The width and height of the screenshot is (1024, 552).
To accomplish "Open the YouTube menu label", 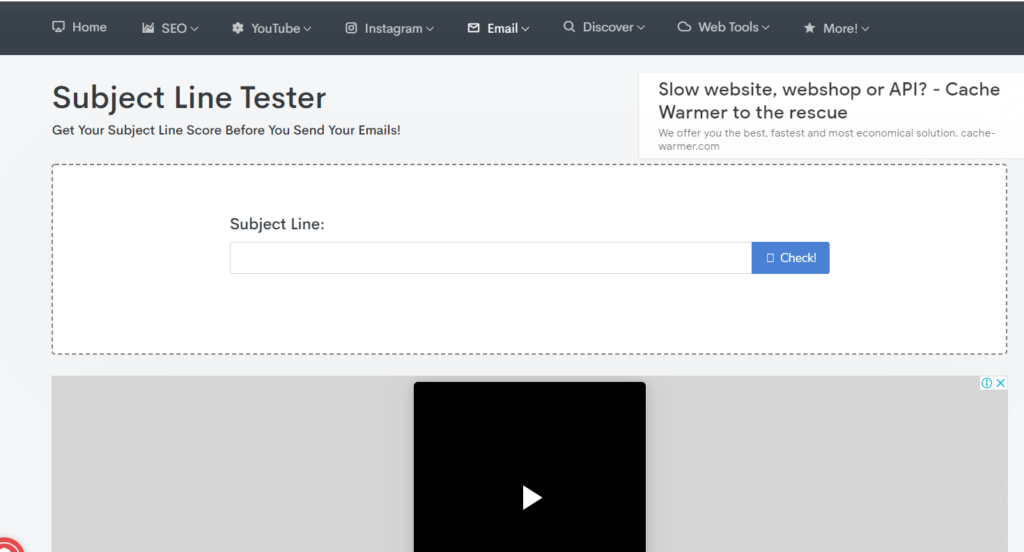I will click(x=276, y=28).
